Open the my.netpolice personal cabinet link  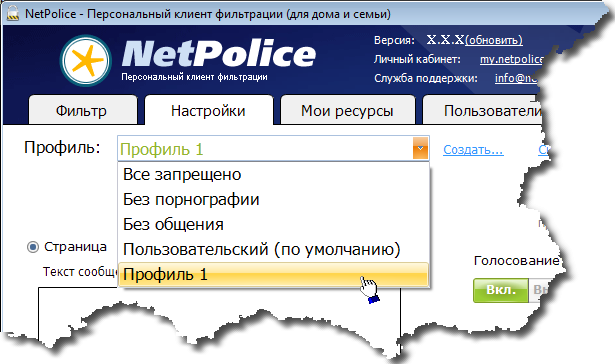pyautogui.click(x=511, y=59)
